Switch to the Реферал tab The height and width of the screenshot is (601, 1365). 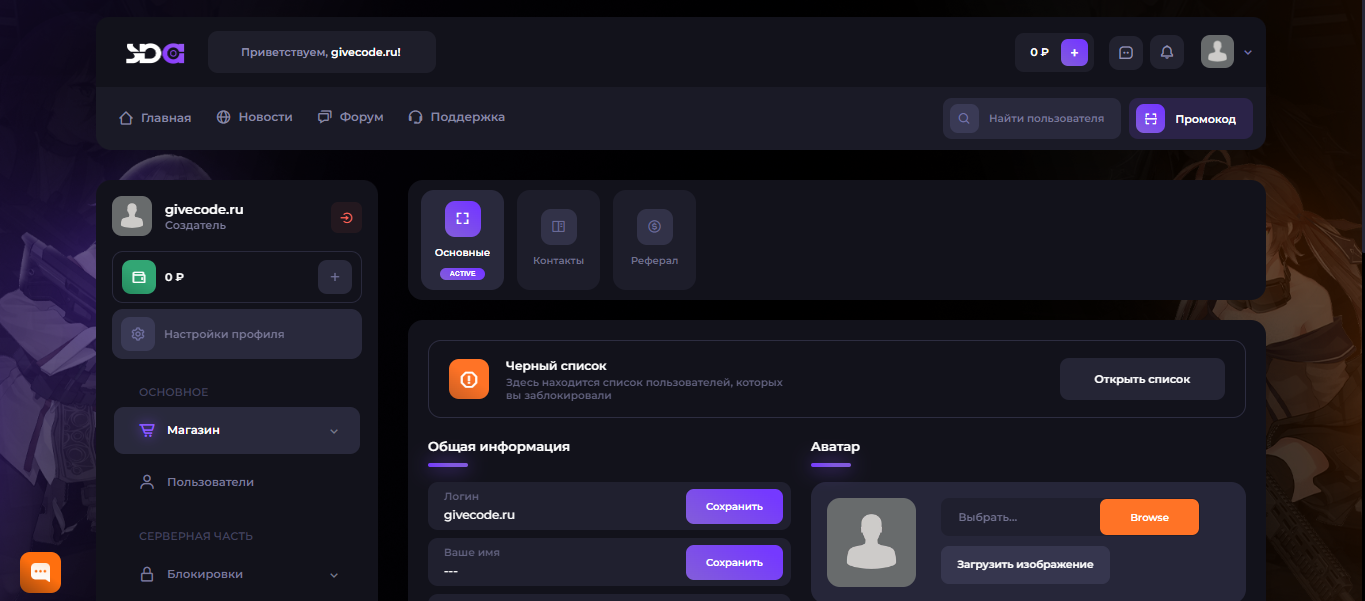(x=654, y=240)
